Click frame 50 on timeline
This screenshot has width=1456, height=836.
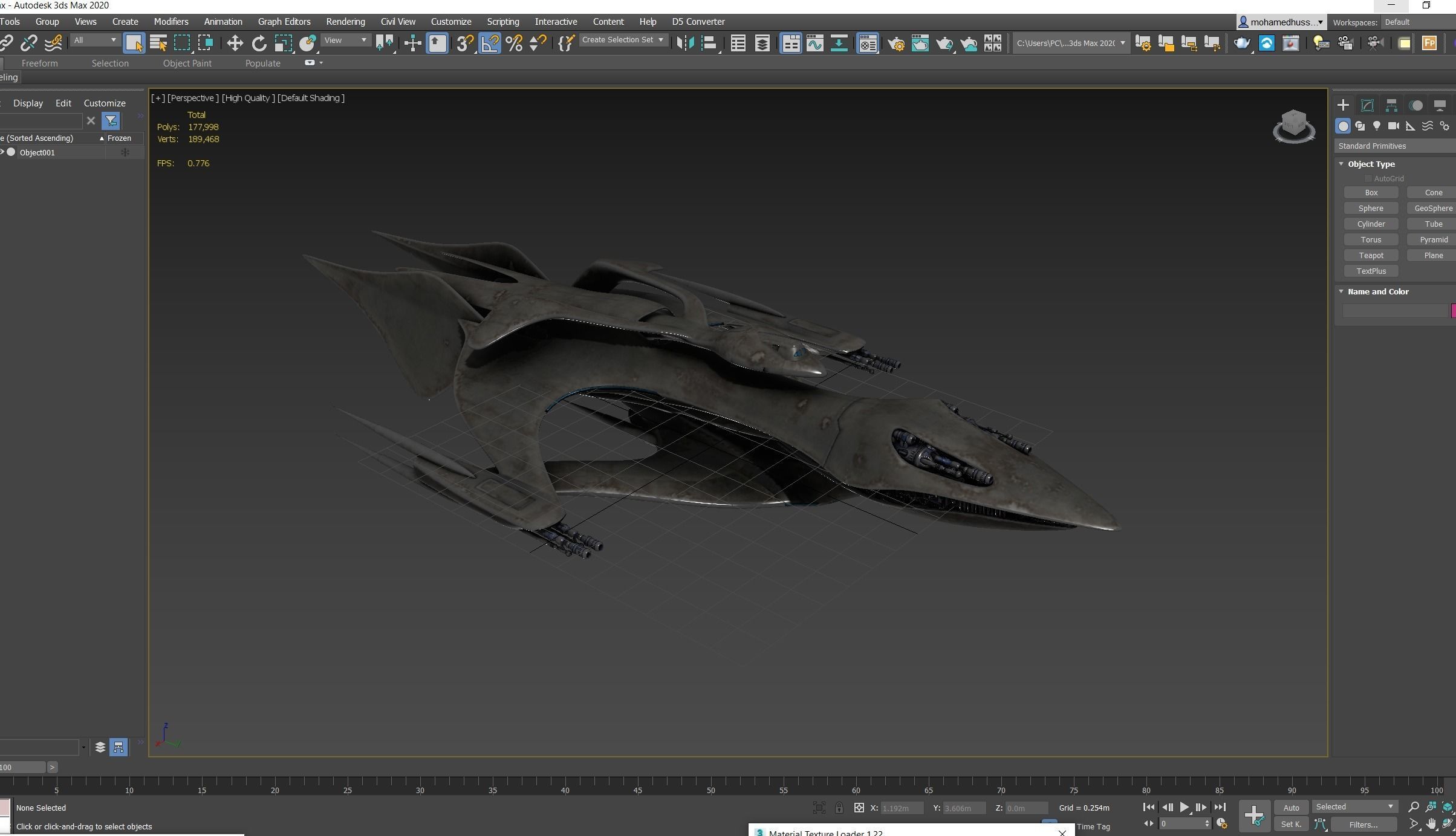point(710,789)
